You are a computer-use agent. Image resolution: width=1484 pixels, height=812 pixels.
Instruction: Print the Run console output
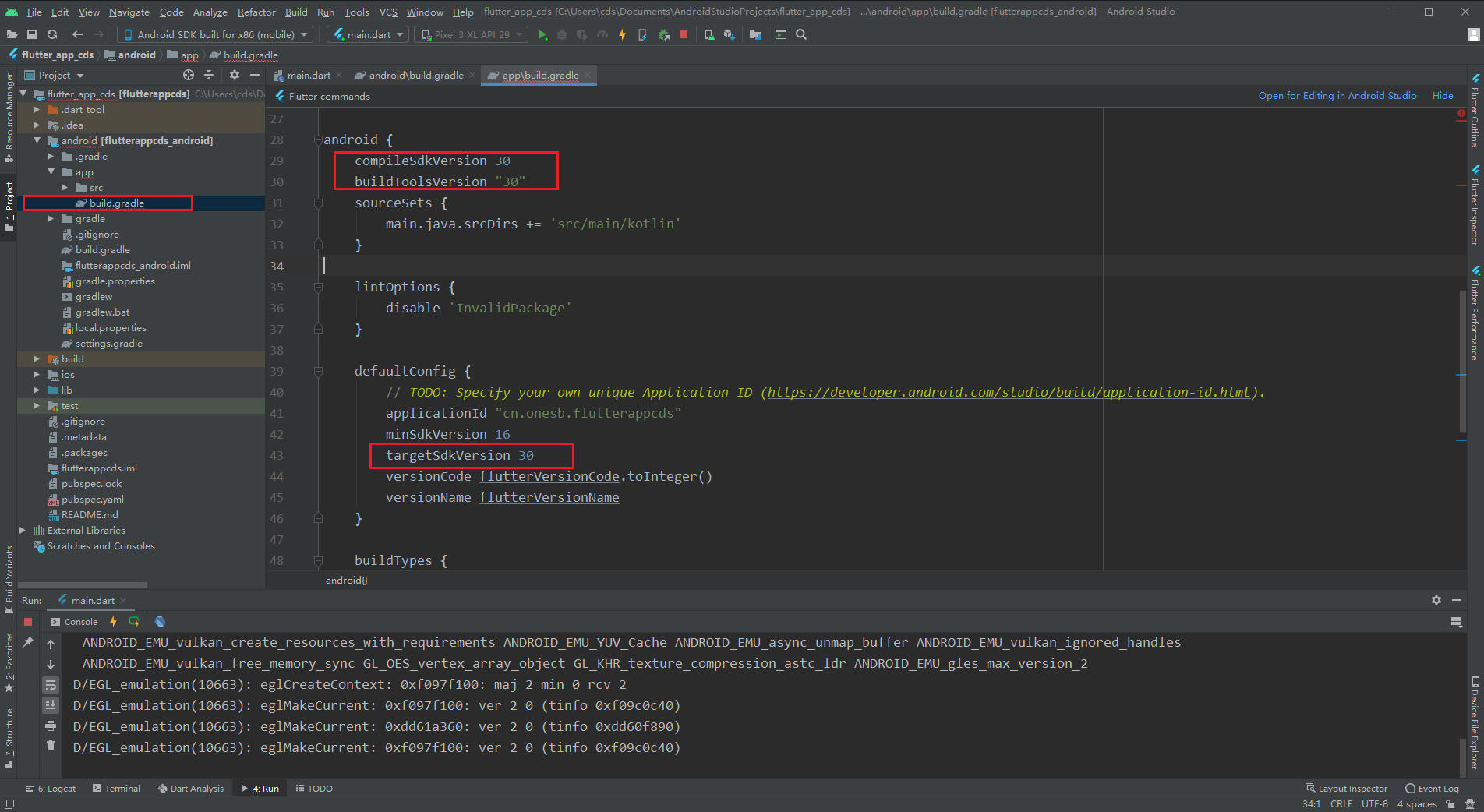tap(51, 726)
